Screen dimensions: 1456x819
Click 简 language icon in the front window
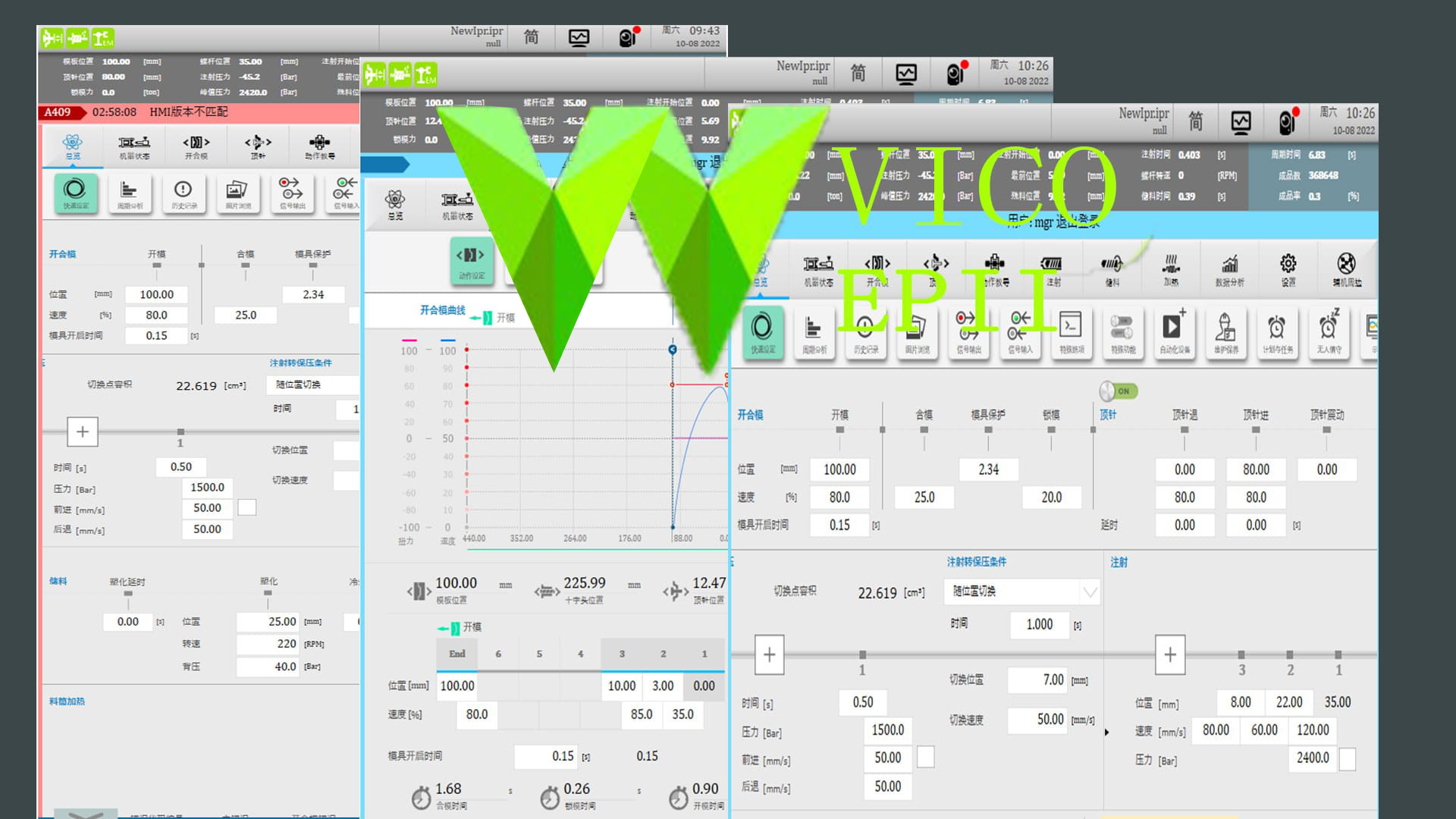[x=1196, y=121]
